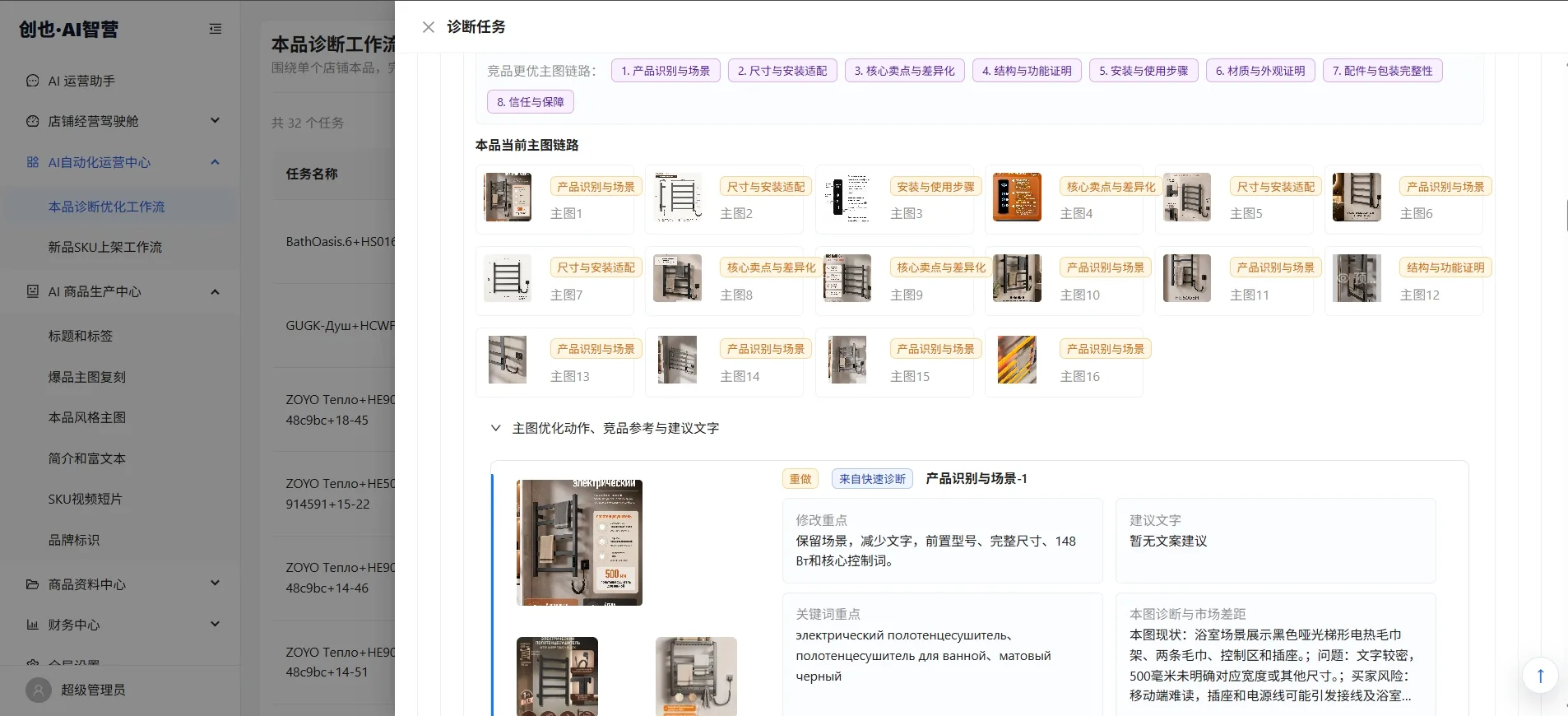This screenshot has height=716, width=1568.
Task: Click the 财务中心 chart icon
Action: (33, 625)
